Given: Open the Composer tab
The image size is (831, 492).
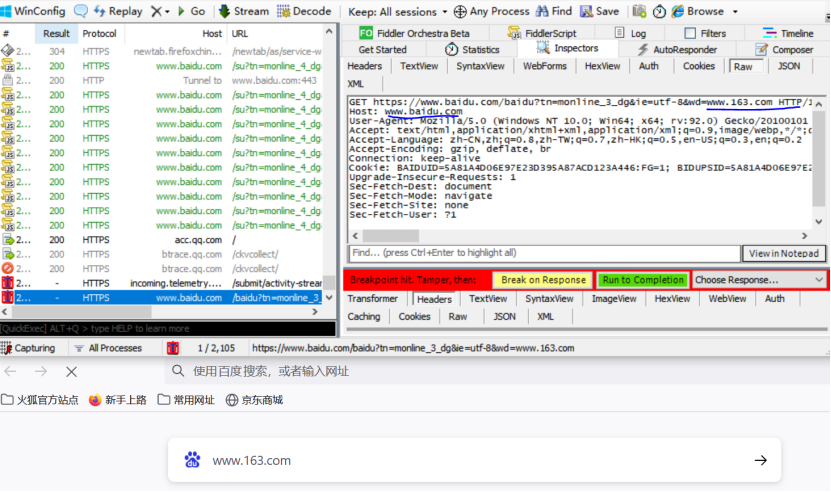Looking at the screenshot, I should [x=784, y=50].
